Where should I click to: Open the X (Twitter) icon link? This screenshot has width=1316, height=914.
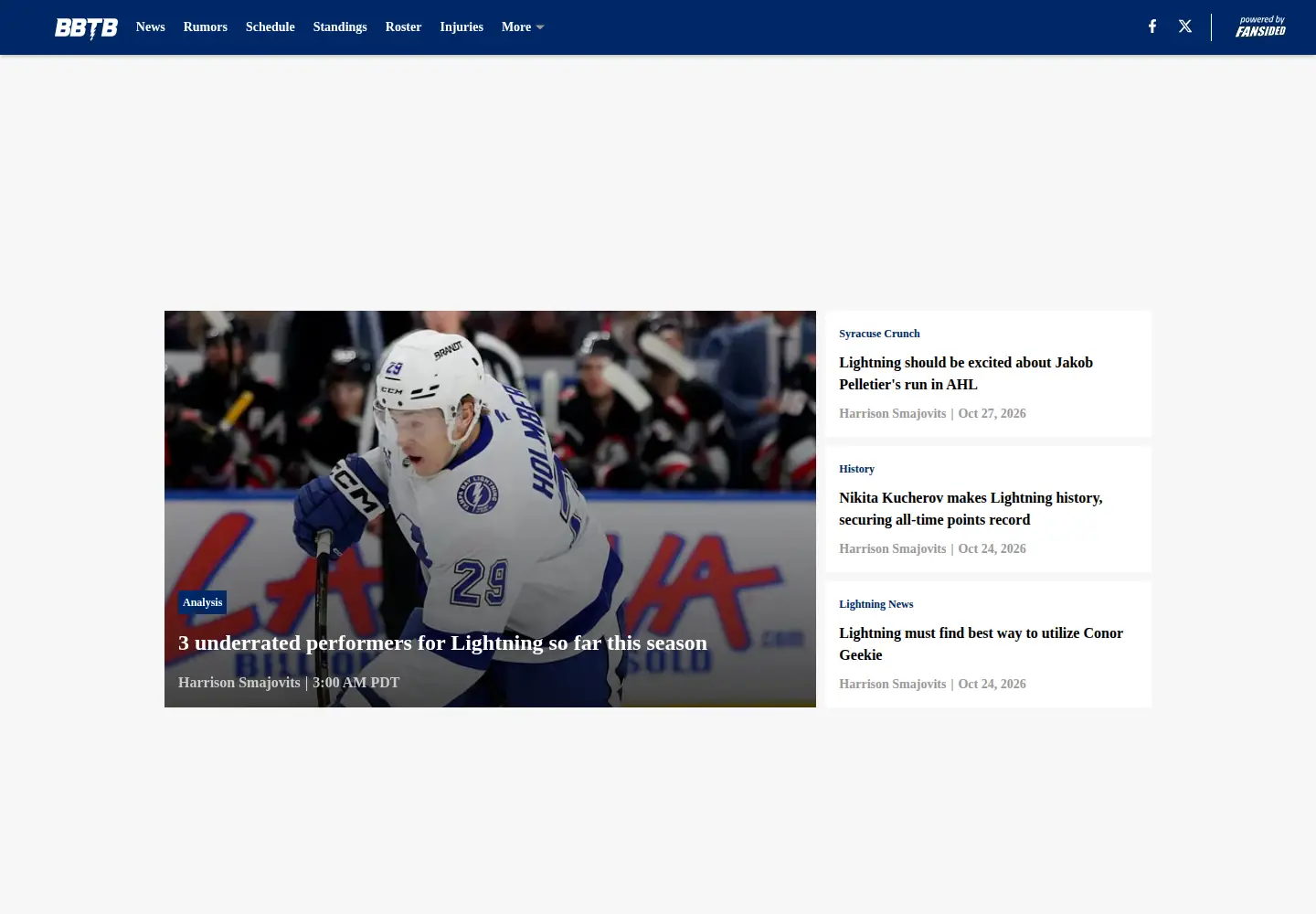point(1185,27)
